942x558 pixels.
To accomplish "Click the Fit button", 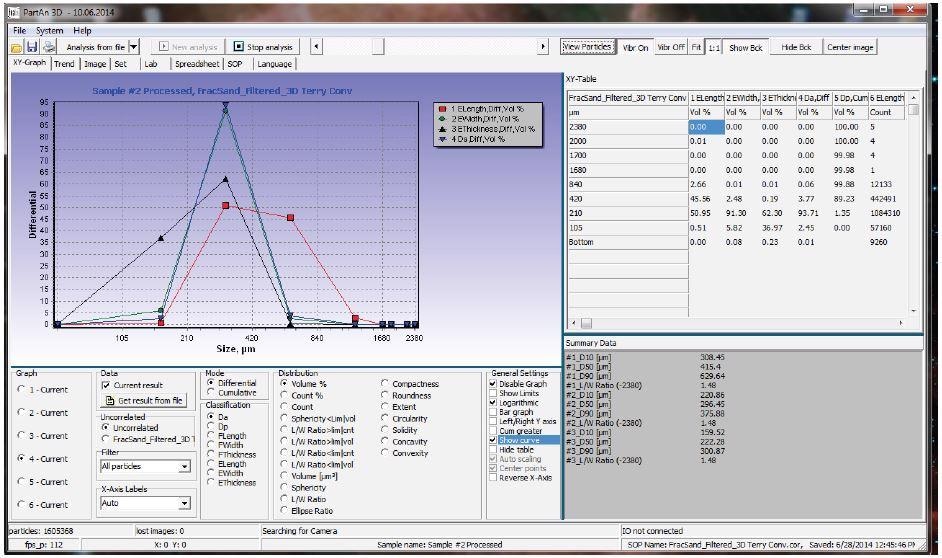I will click(696, 47).
